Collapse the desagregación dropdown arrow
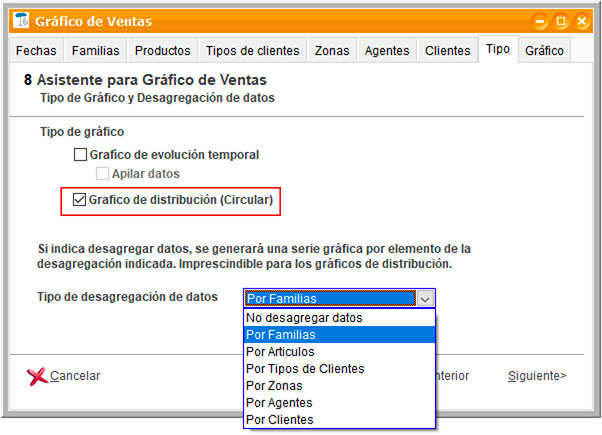 click(x=425, y=298)
